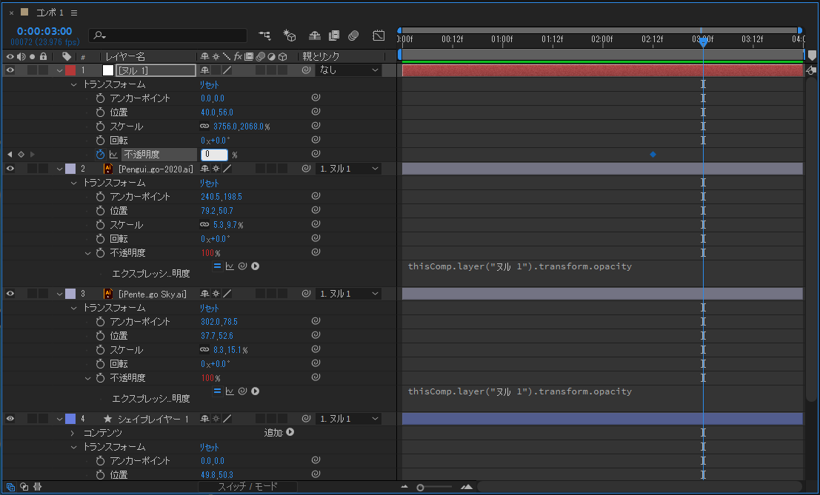Collapse Pengui layer opacity expression twirl
Viewport: 820px width, 495px height.
click(87, 253)
